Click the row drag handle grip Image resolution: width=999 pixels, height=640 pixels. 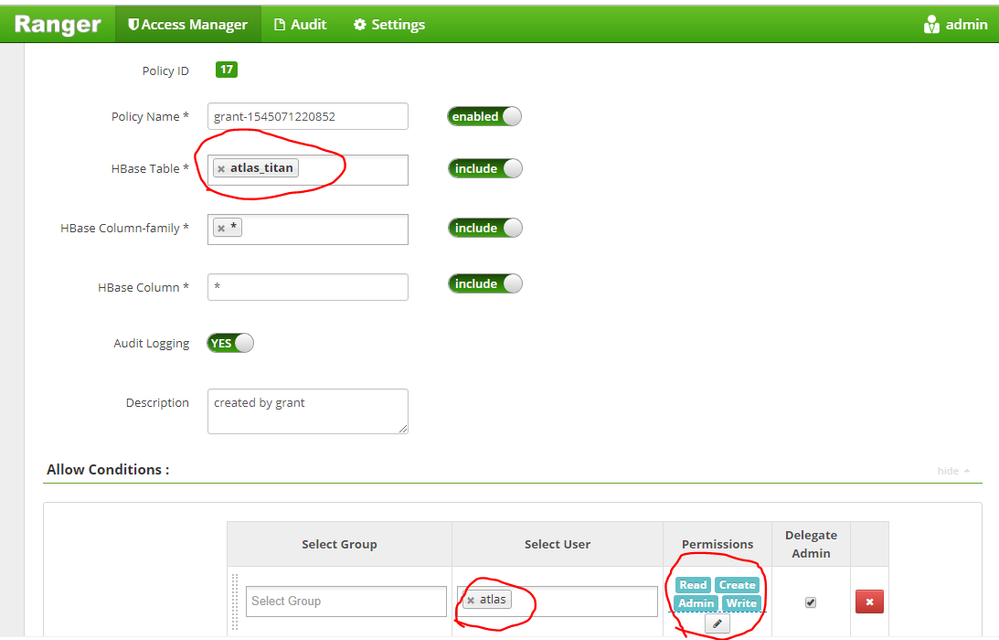tap(234, 602)
